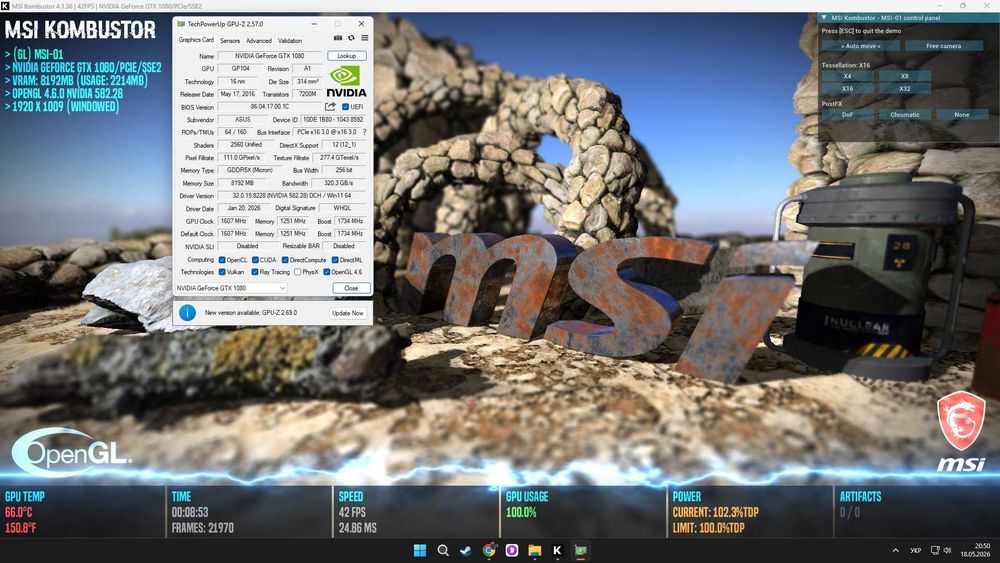
Task: Click the Kombustor title bar K icon
Action: point(5,6)
